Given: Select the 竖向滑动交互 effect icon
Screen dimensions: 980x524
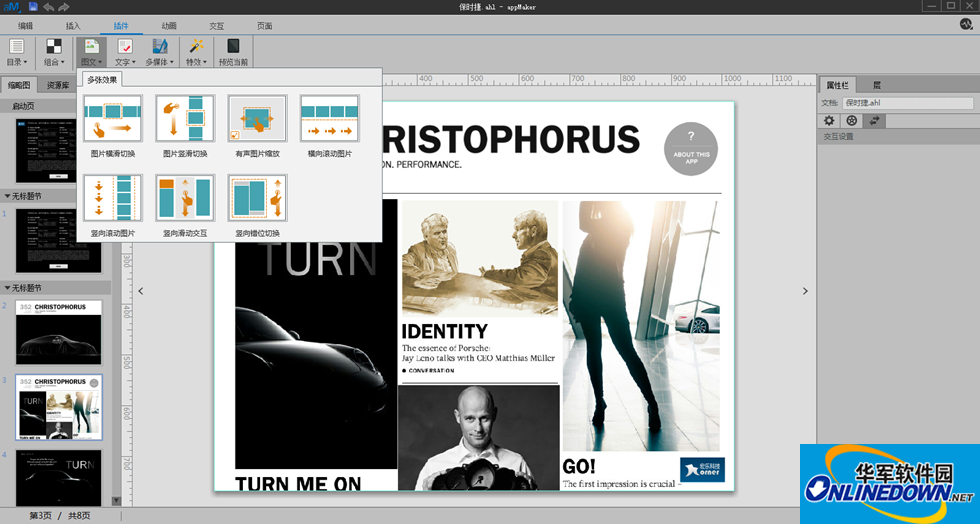Looking at the screenshot, I should (185, 198).
